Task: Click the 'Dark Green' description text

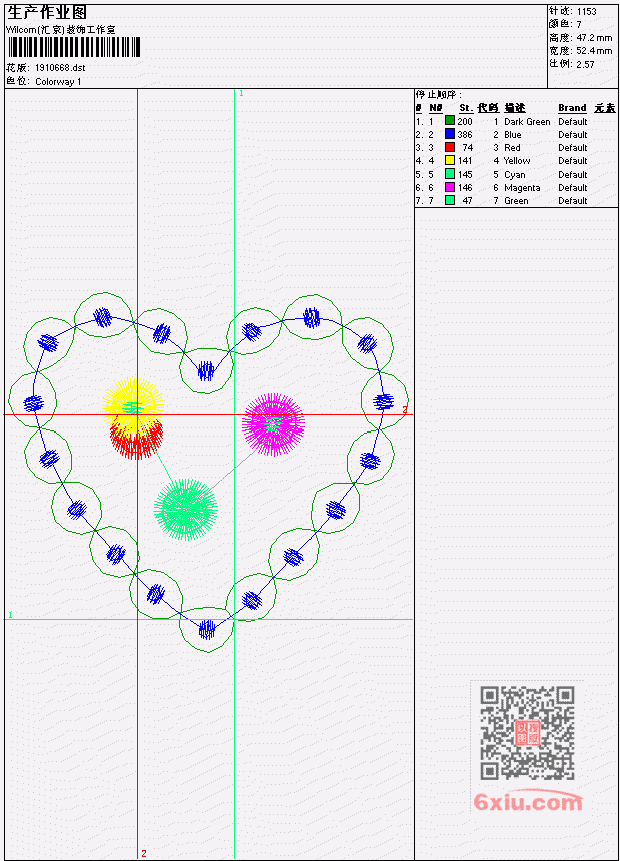Action: (x=527, y=122)
